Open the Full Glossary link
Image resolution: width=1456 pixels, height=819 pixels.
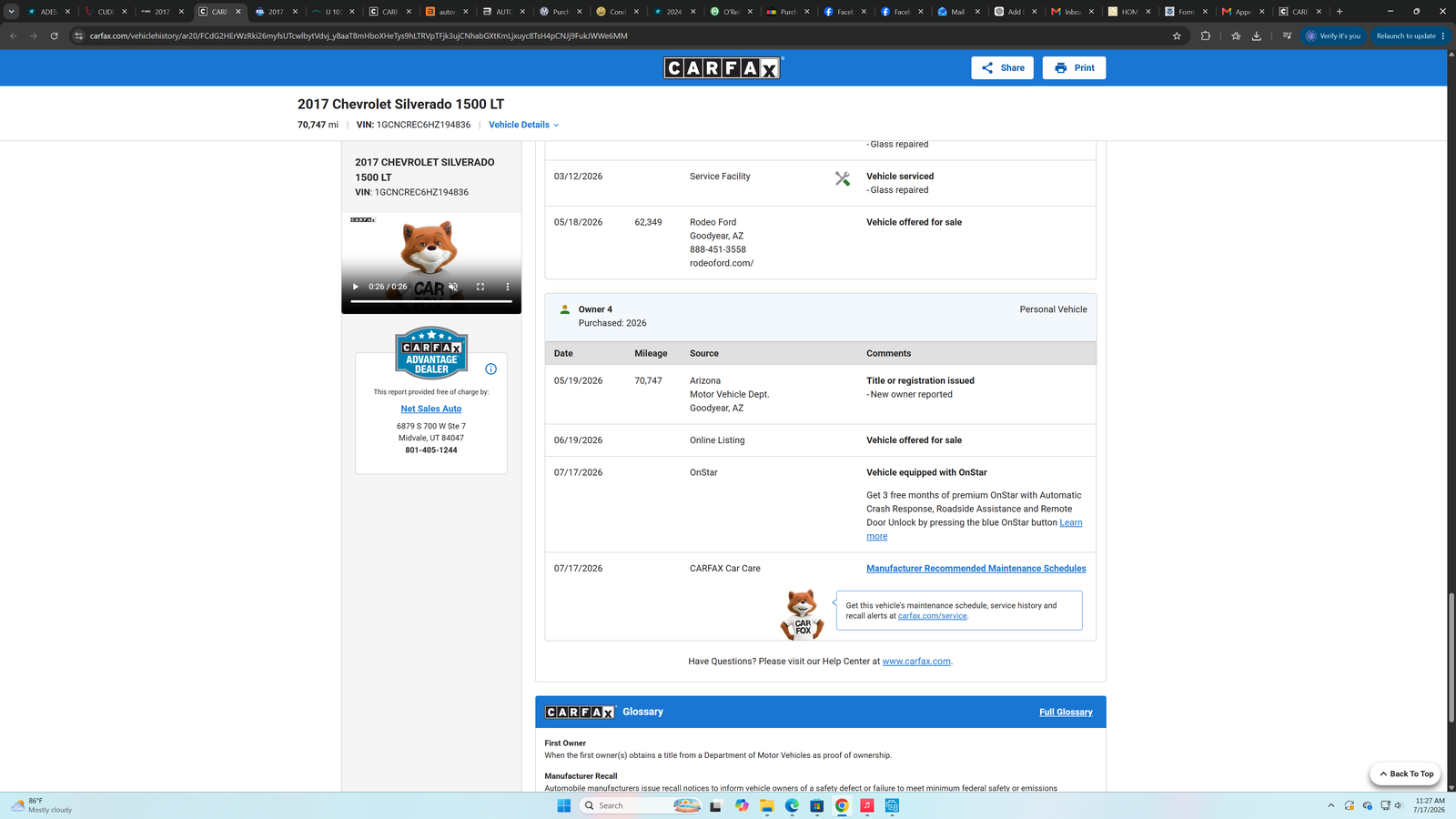click(1066, 713)
